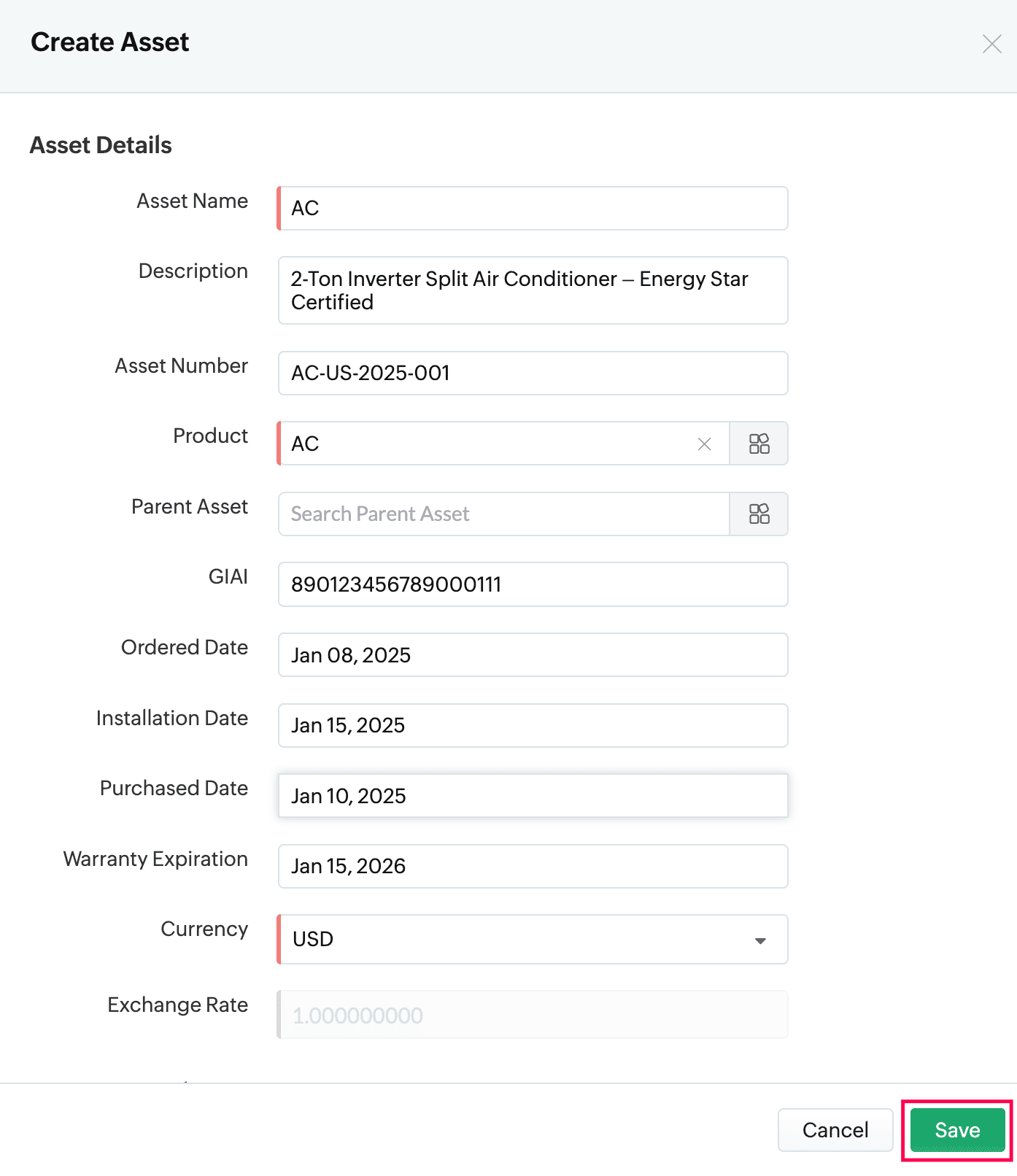
Task: Click the disabled Exchange Rate field
Action: pyautogui.click(x=533, y=1015)
